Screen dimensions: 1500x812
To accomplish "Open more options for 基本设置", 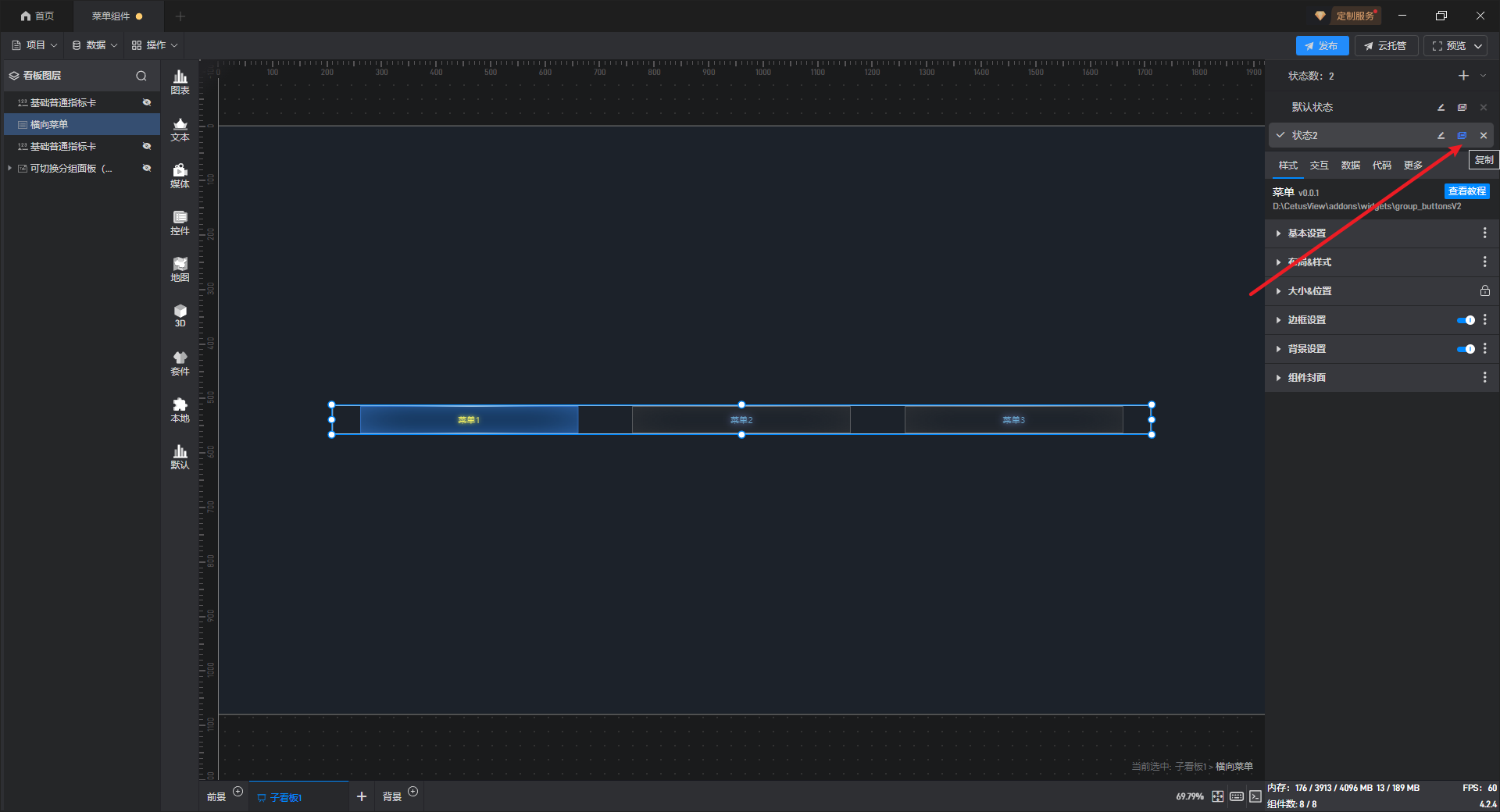I will (x=1484, y=233).
